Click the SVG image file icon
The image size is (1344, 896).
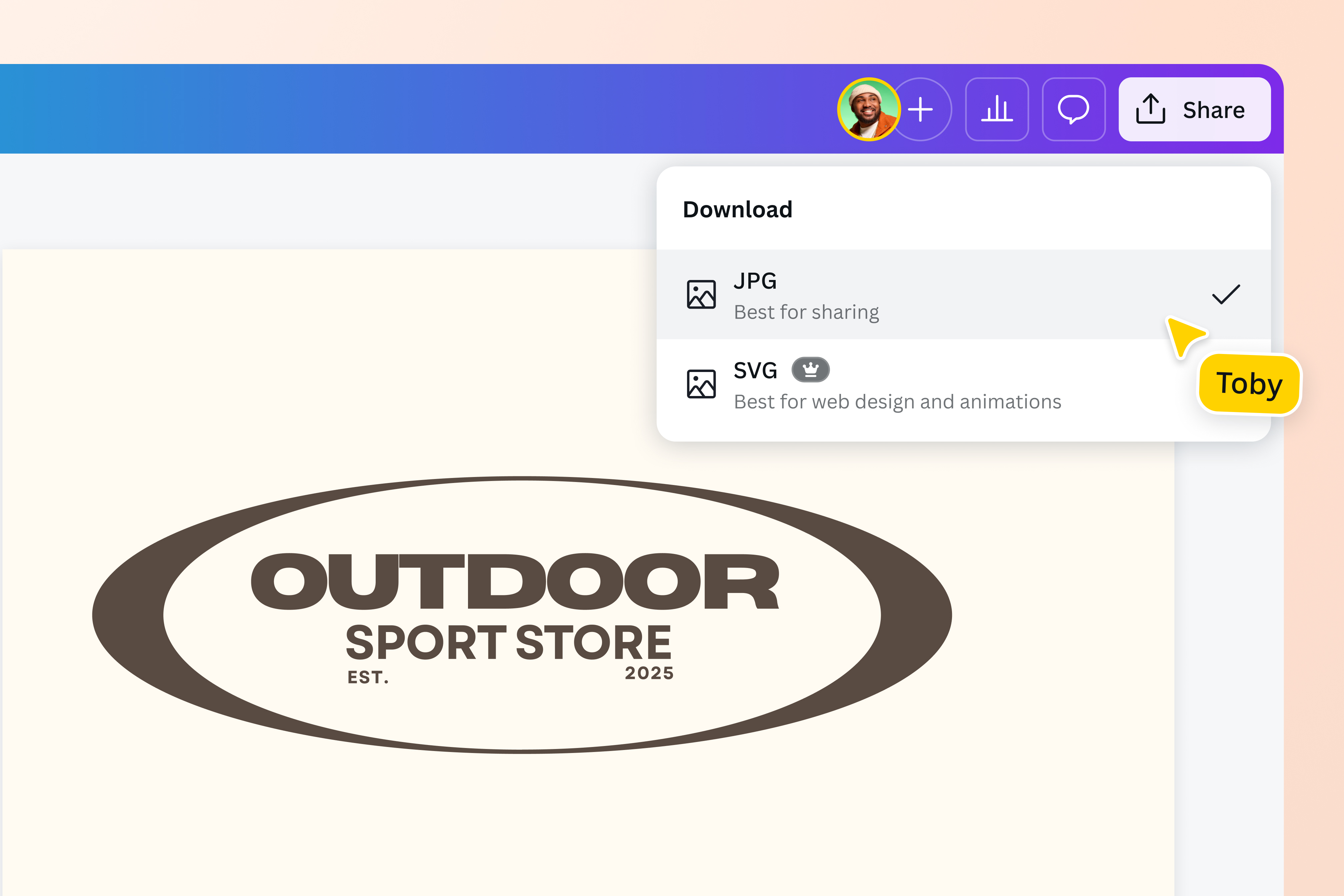[x=701, y=384]
